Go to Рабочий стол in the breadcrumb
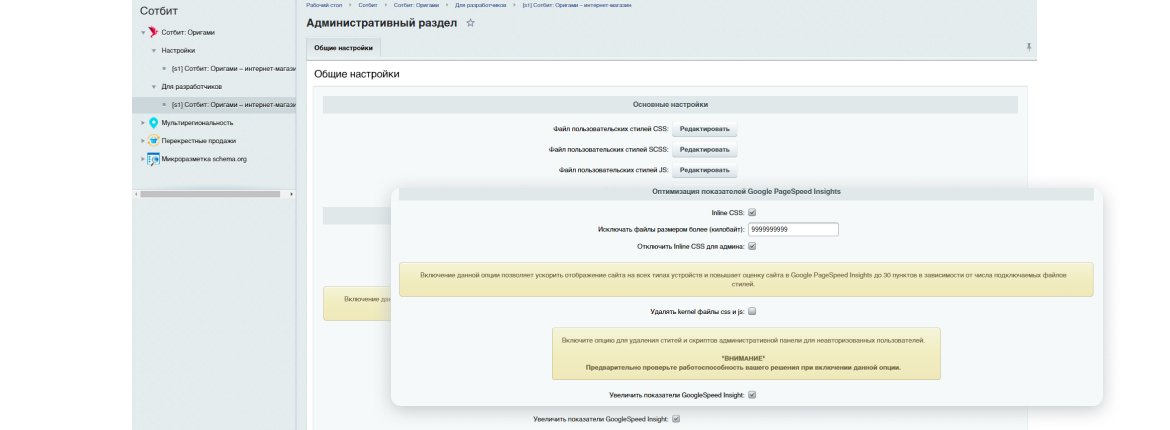 pos(324,5)
